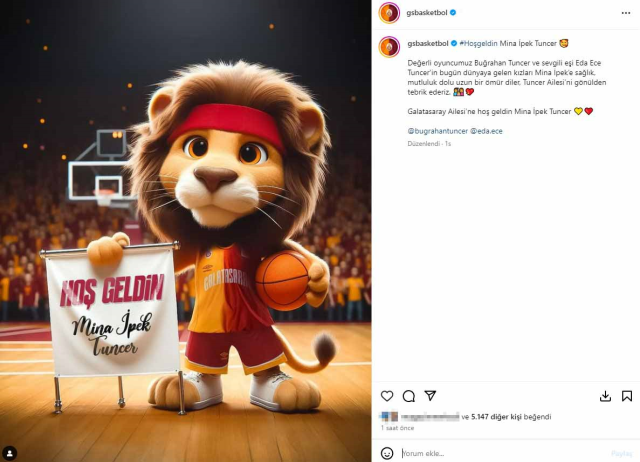Screen dimensions: 640x462
Task: Open the three-dot more options menu
Action: coord(626,13)
